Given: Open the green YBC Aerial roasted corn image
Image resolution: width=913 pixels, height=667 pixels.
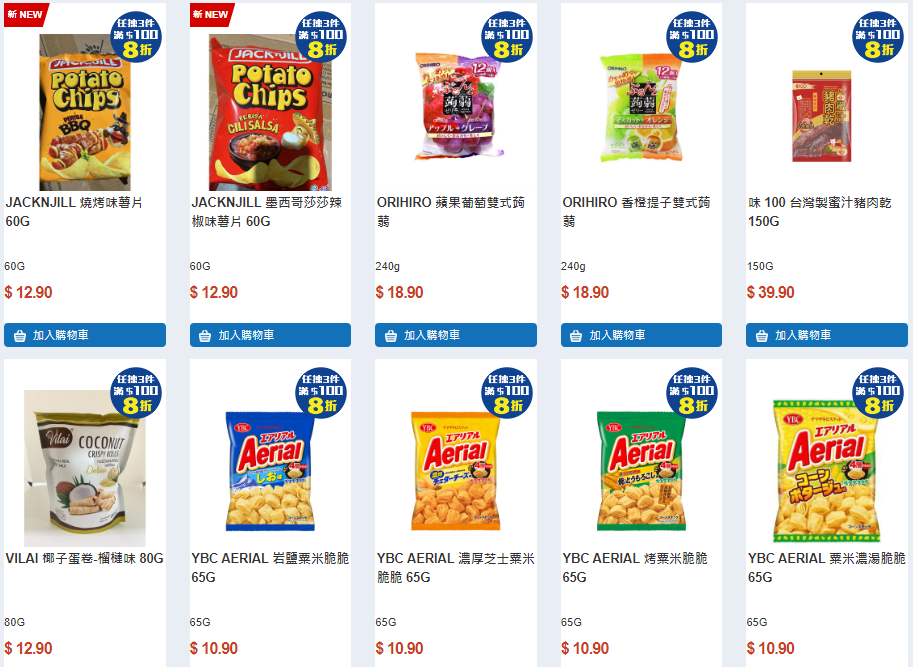Looking at the screenshot, I should pyautogui.click(x=641, y=471).
